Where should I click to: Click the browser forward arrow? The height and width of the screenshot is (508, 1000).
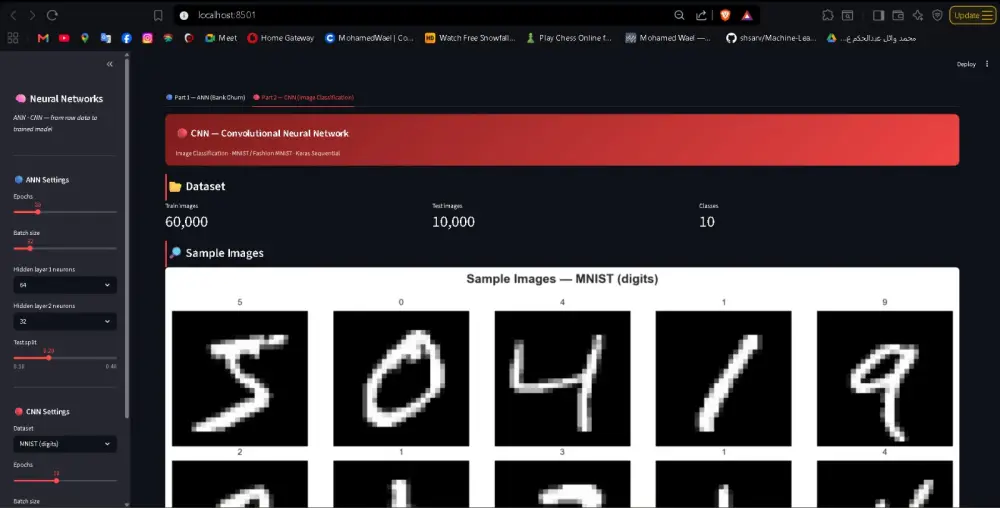tap(33, 15)
